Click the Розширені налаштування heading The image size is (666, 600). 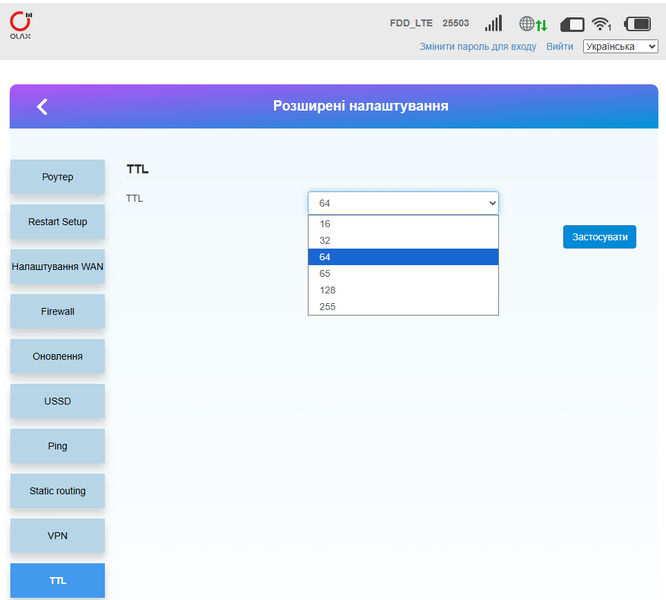click(360, 106)
